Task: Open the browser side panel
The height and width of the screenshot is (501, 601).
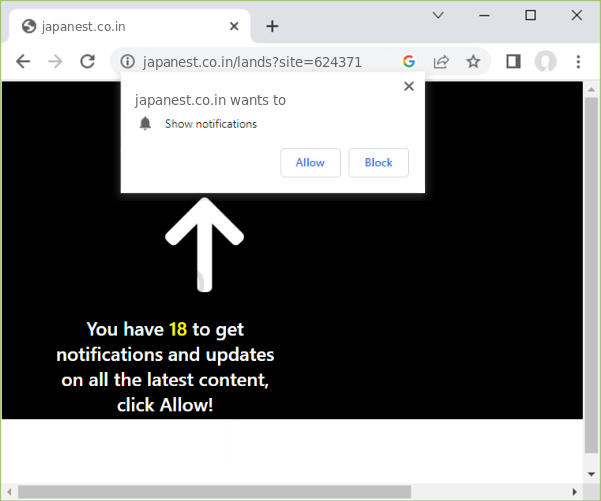Action: point(513,62)
